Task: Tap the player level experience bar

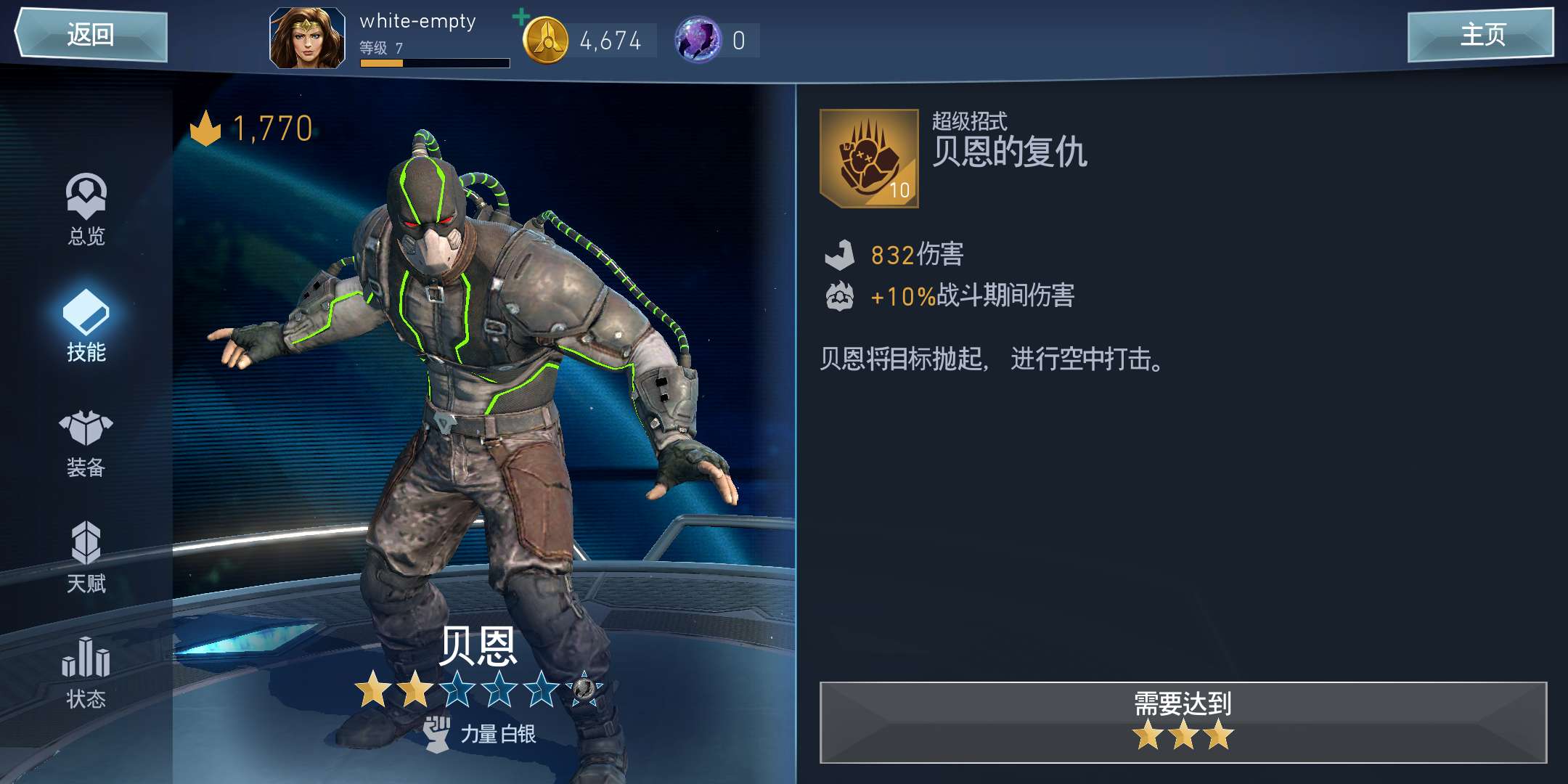Action: [435, 63]
